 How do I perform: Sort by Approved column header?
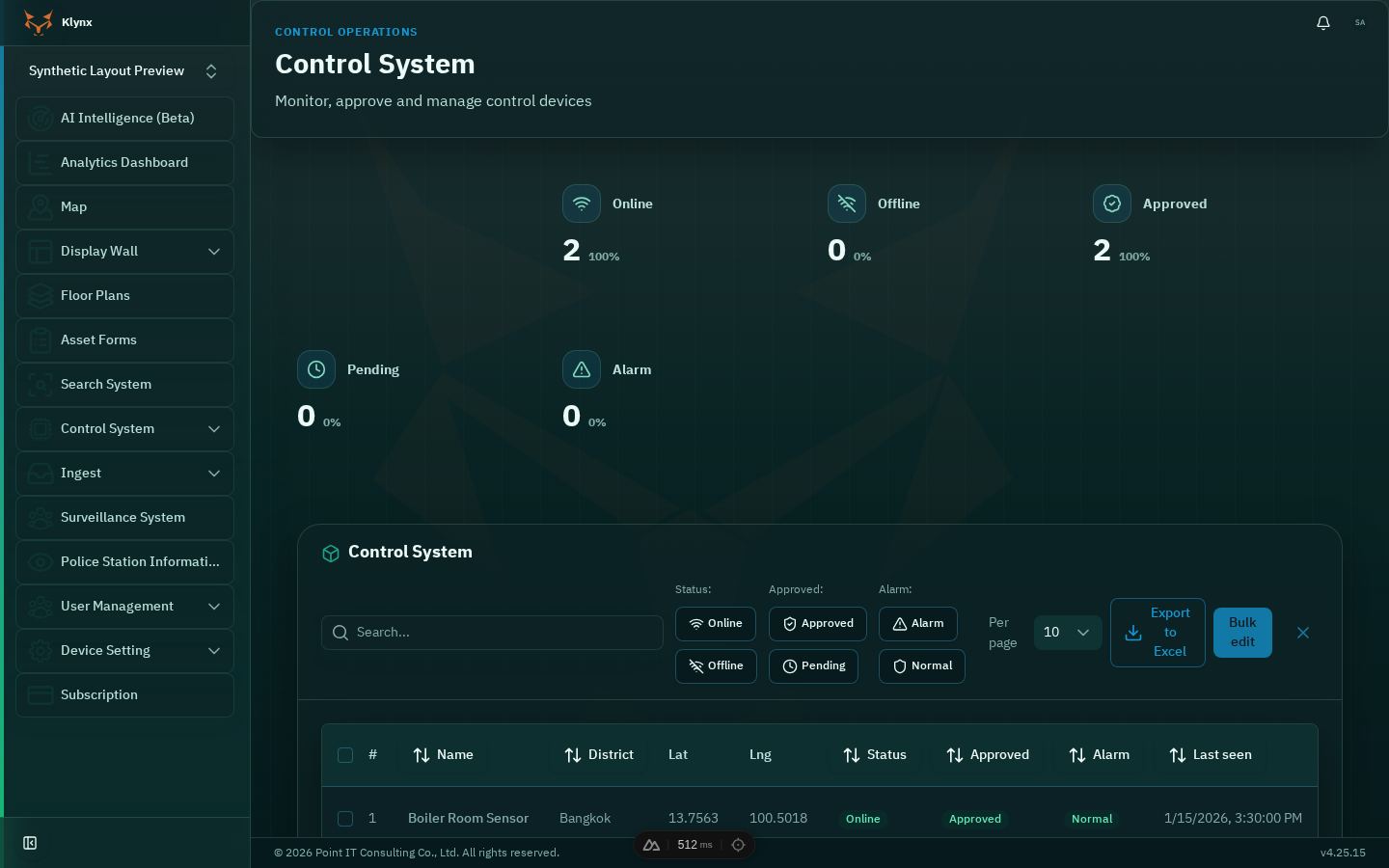pos(989,755)
